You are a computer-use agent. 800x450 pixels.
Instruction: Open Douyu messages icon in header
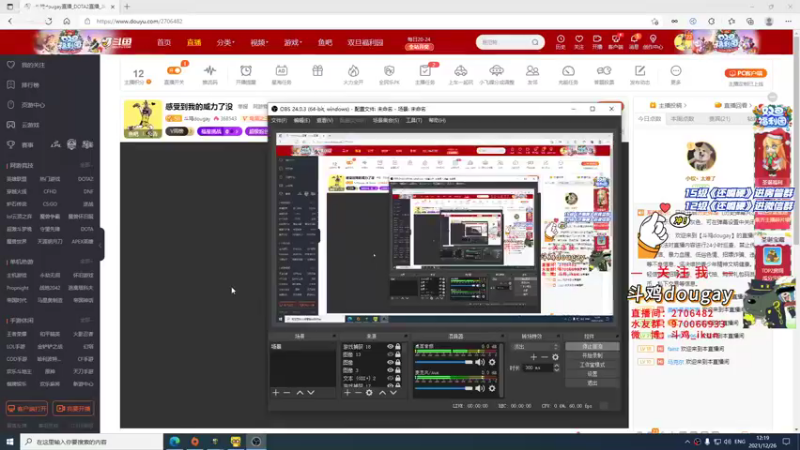tap(634, 42)
